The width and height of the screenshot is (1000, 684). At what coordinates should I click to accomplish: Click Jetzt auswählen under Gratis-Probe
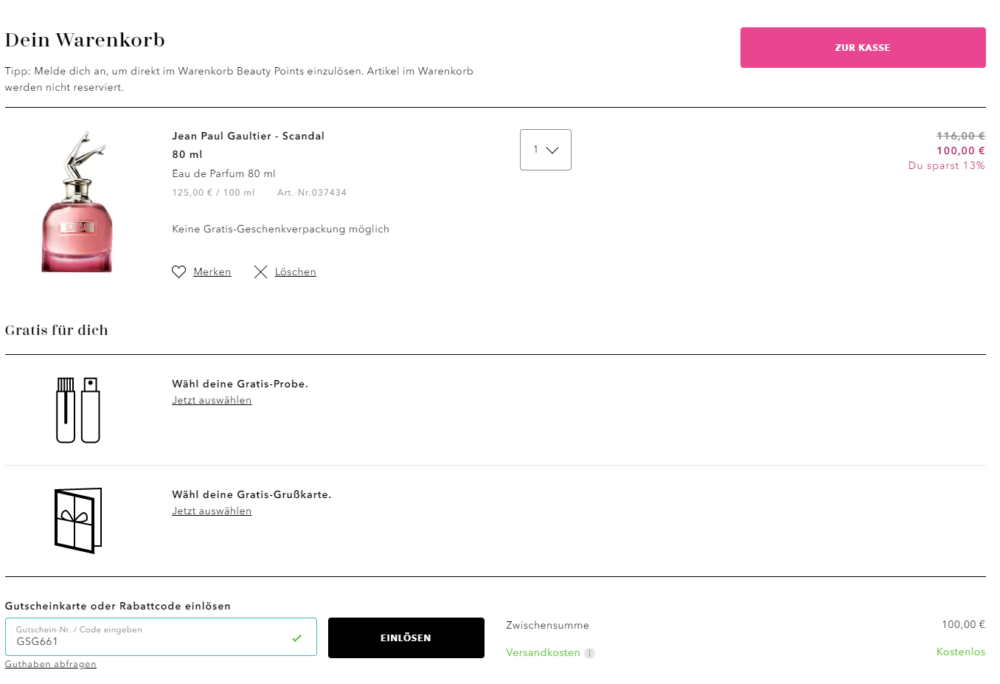coord(212,400)
